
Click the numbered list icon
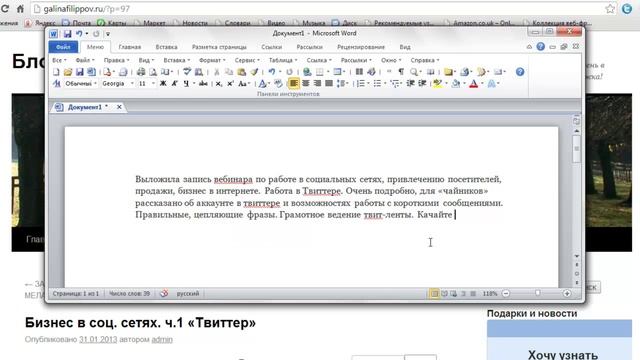pyautogui.click(x=361, y=84)
